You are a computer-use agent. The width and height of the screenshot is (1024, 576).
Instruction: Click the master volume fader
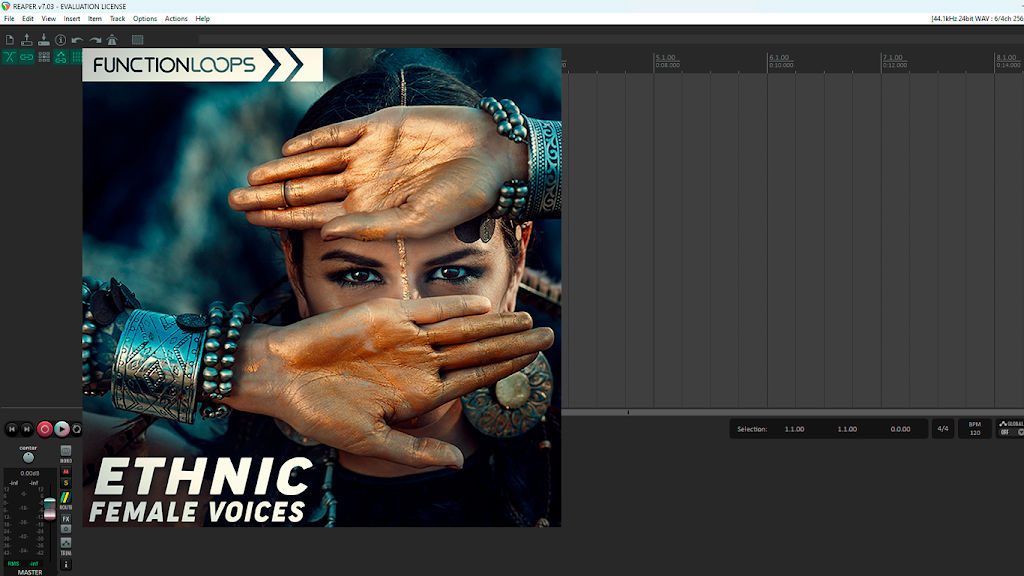click(x=50, y=509)
